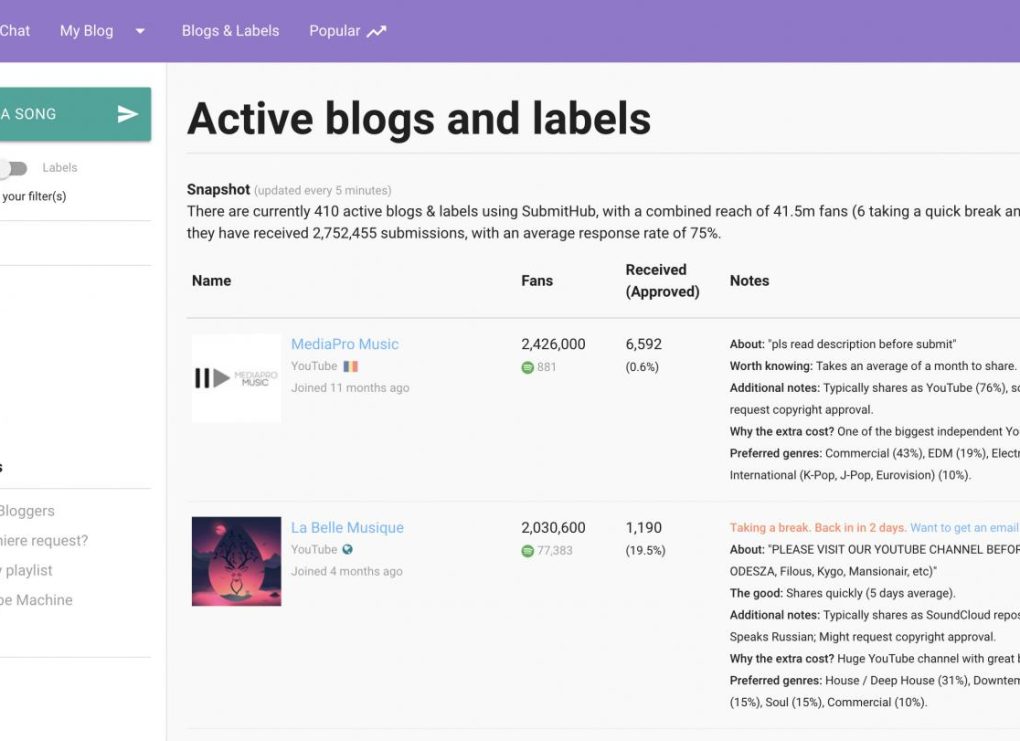
Task: Sort by the Fans column header
Action: point(537,280)
